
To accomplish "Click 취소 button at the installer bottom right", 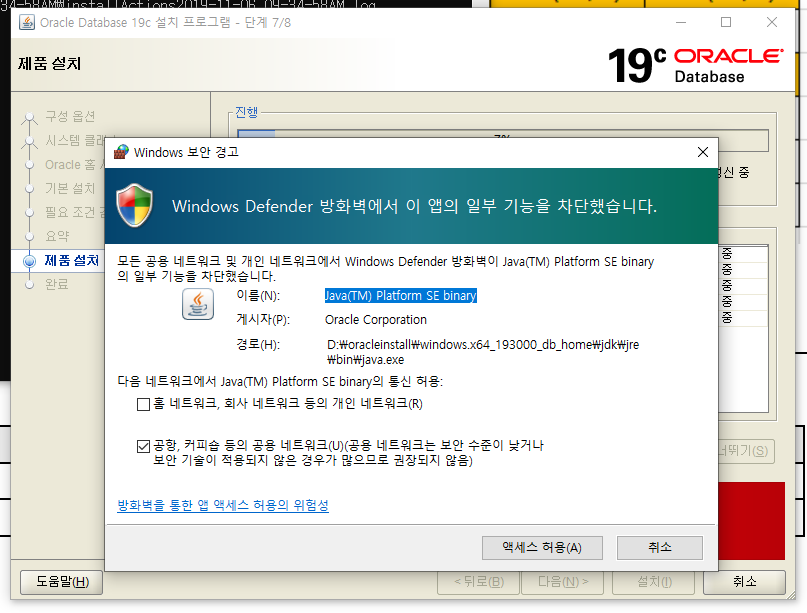I will point(744,582).
